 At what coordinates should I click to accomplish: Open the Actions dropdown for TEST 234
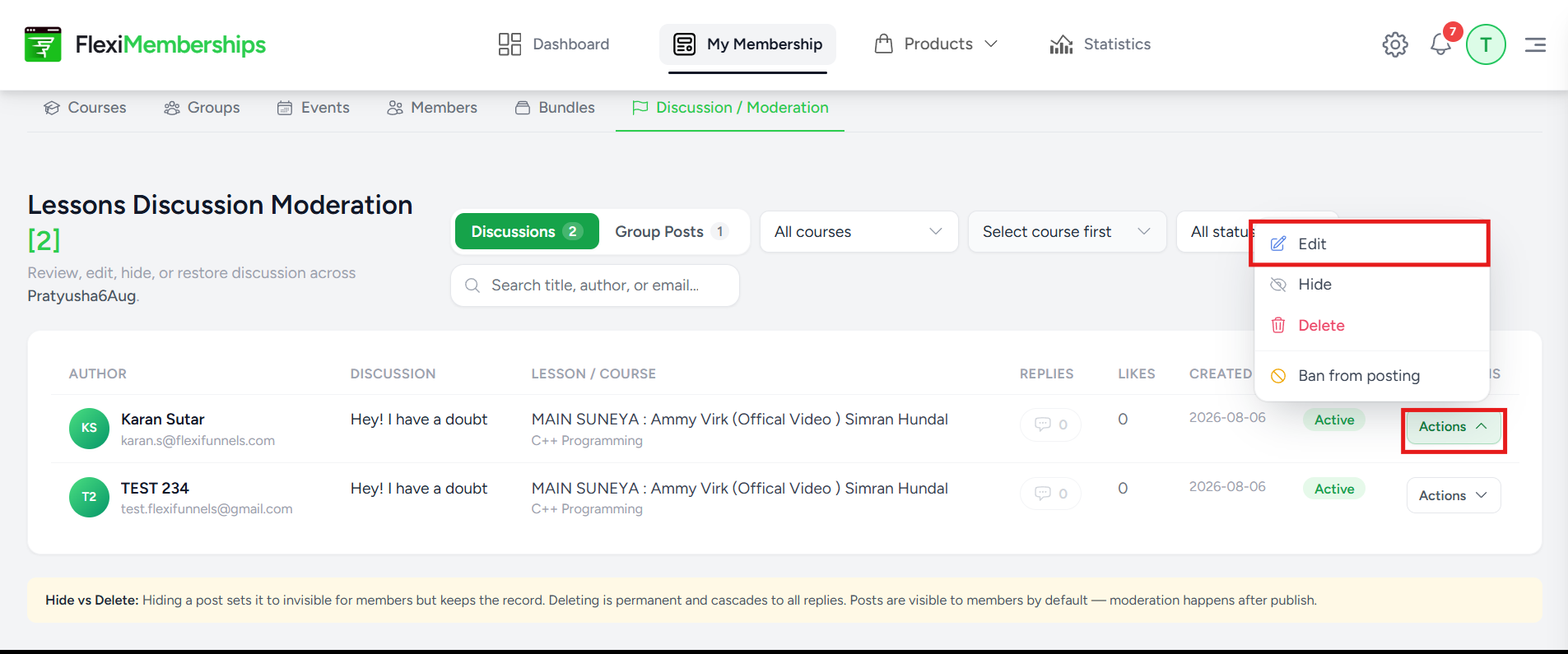1454,495
